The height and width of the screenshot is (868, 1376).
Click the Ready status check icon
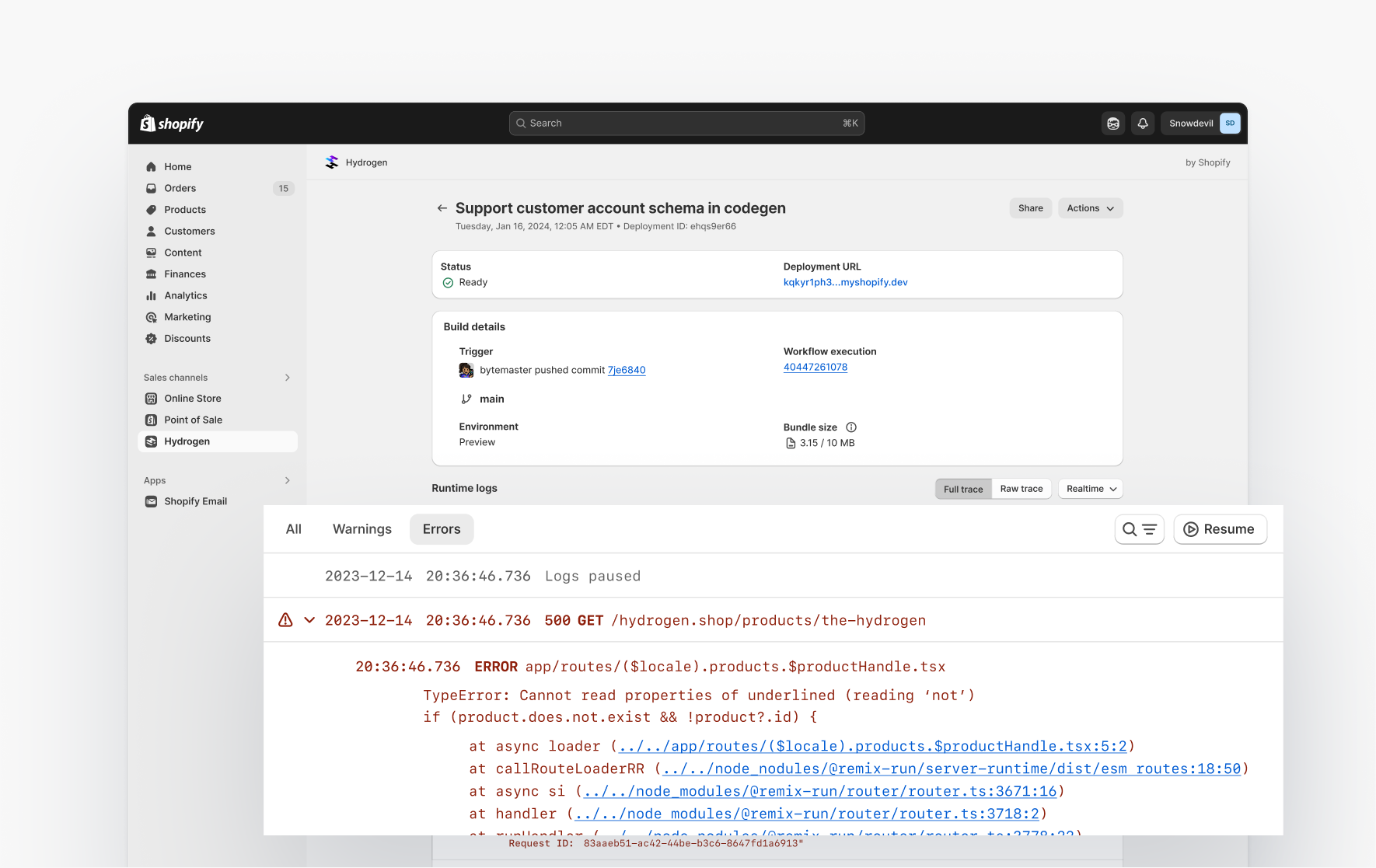click(x=448, y=283)
